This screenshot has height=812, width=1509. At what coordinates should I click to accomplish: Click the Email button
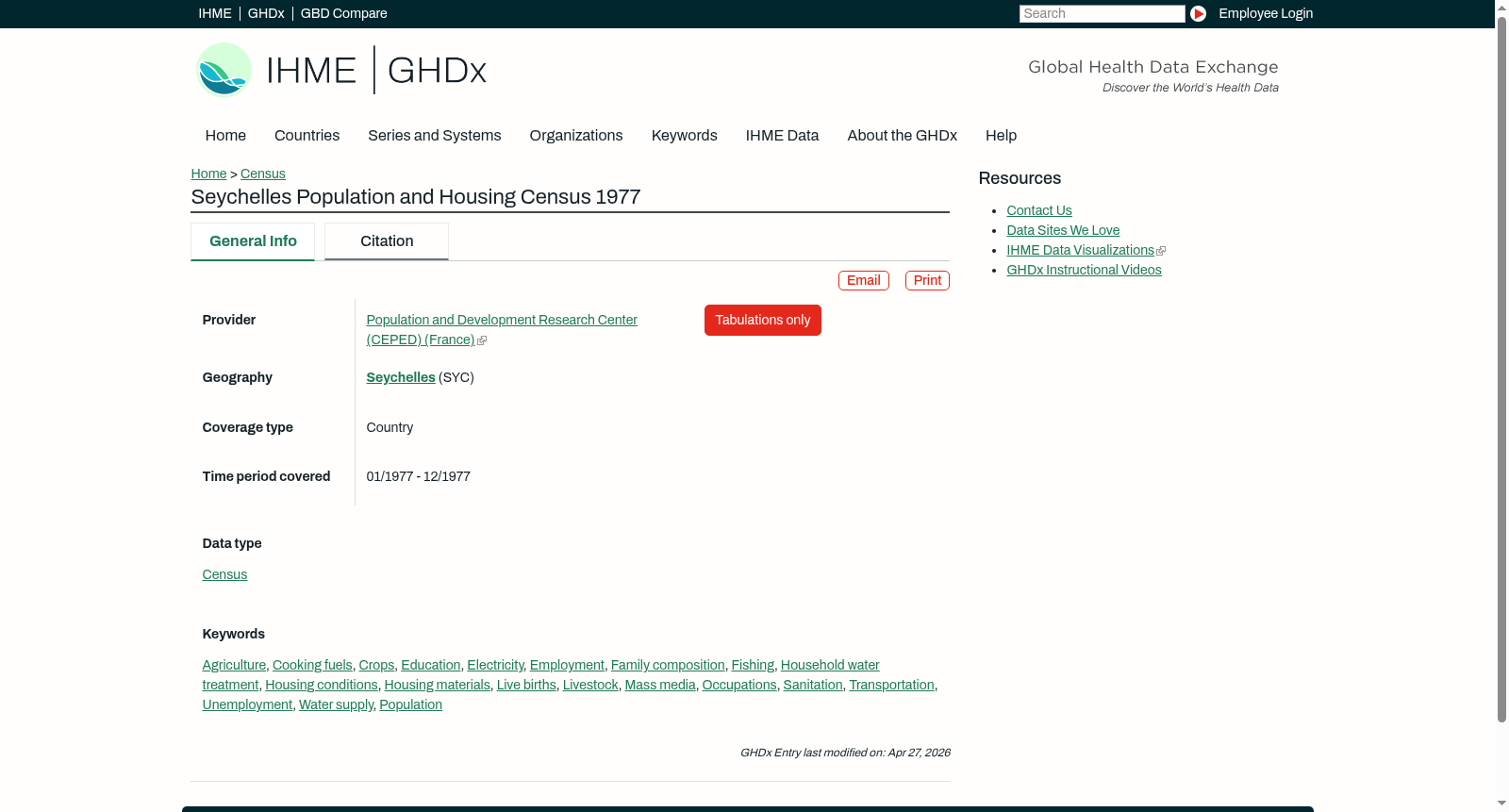pos(864,280)
